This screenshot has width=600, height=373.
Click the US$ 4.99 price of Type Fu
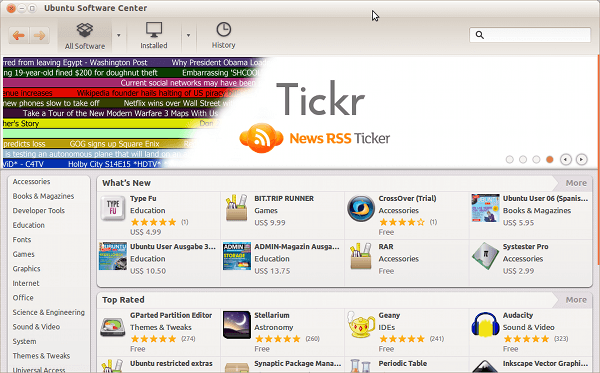[145, 232]
